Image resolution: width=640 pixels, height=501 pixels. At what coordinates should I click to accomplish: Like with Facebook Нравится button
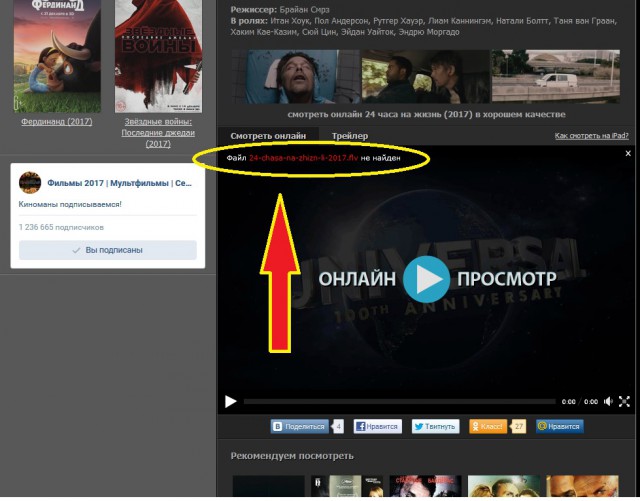point(378,426)
